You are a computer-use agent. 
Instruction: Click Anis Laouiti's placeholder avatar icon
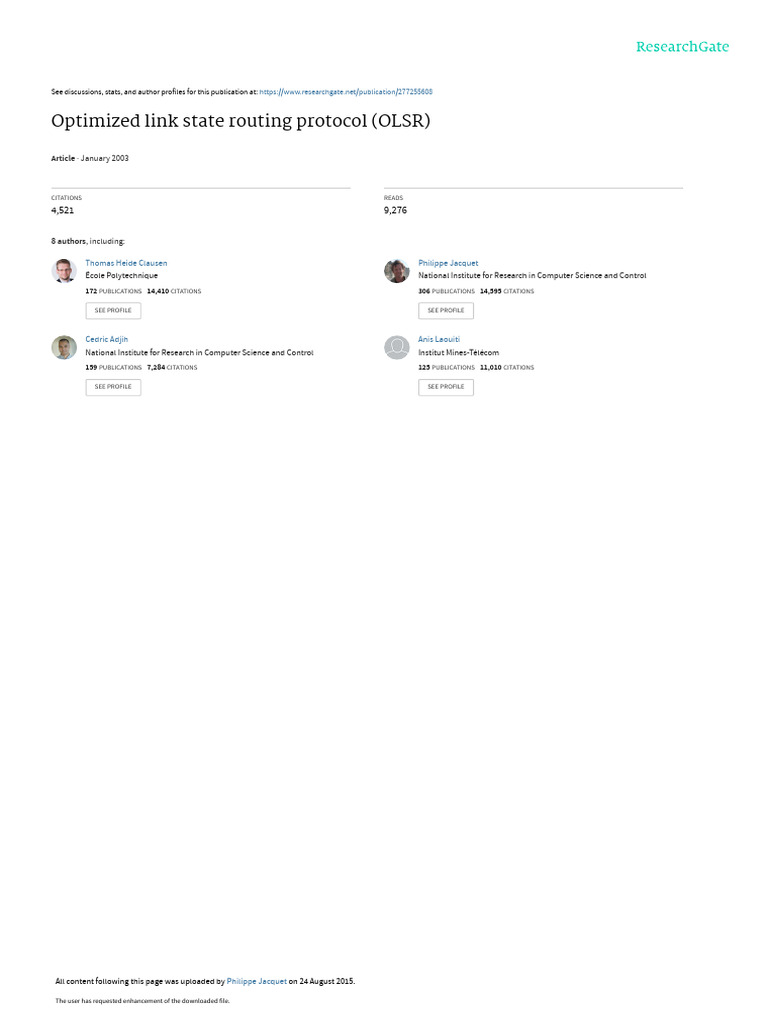click(396, 347)
